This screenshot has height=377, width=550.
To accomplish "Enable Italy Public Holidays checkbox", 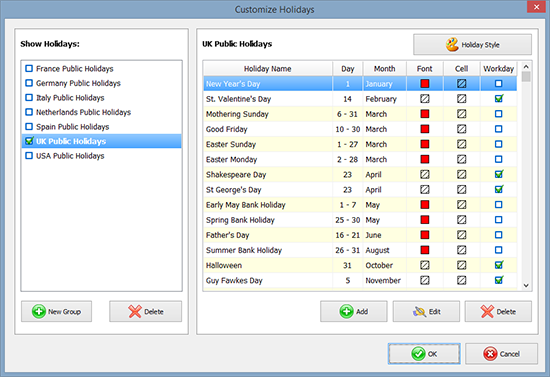I will [x=29, y=97].
